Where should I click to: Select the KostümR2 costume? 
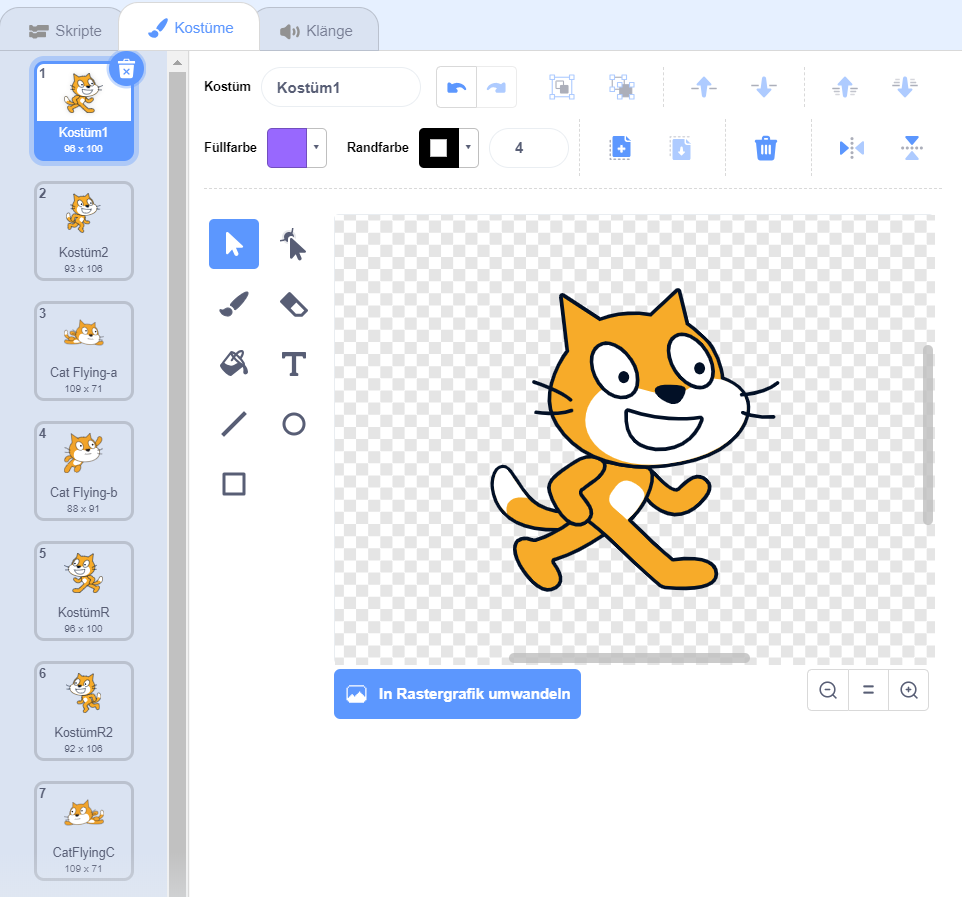(83, 710)
